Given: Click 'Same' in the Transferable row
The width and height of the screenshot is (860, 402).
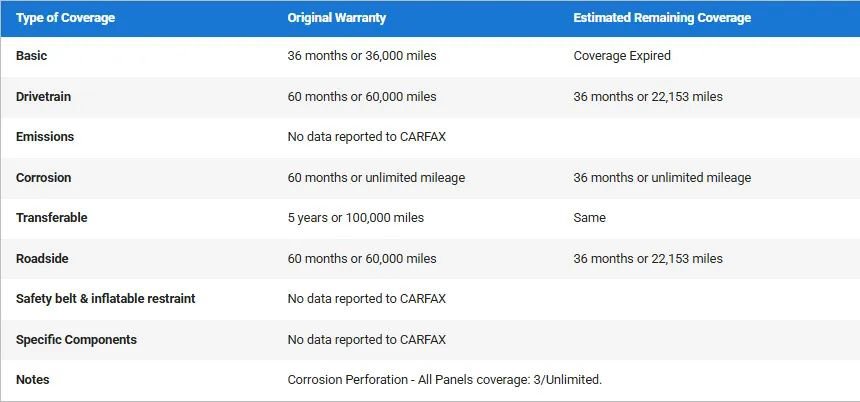Looking at the screenshot, I should pos(589,218).
